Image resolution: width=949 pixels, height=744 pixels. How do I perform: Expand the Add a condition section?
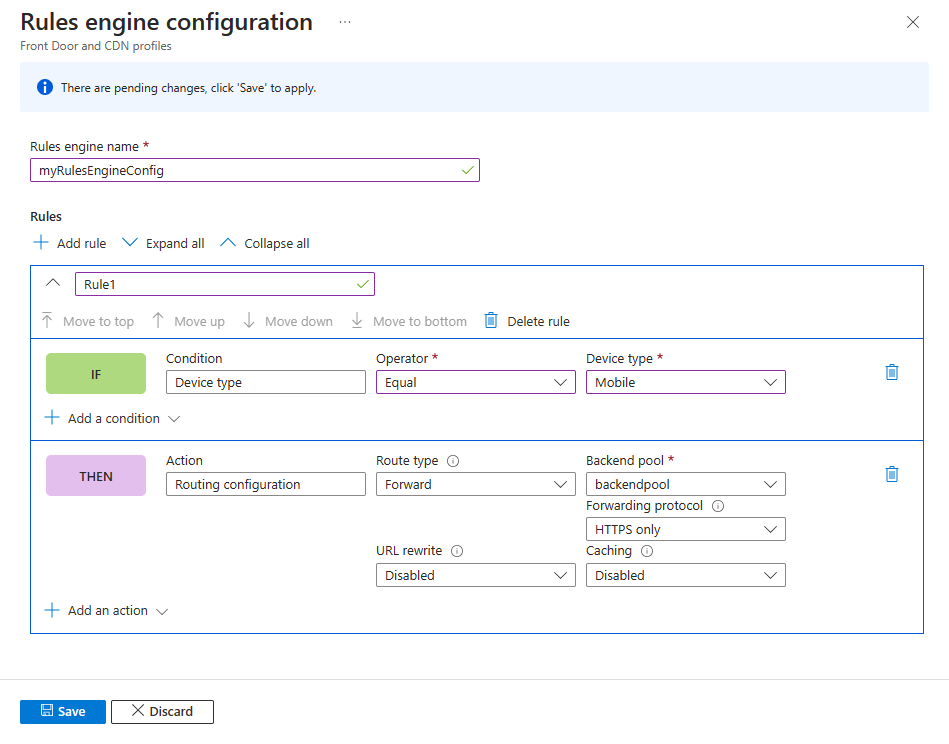pyautogui.click(x=111, y=418)
